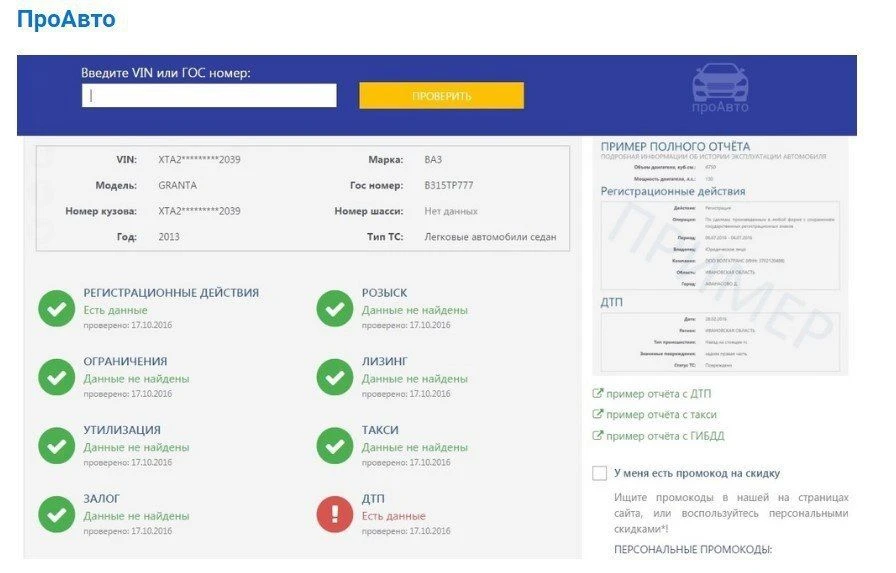This screenshot has width=896, height=573.
Task: Click external-link icon next to ДТП report example
Action: click(598, 393)
